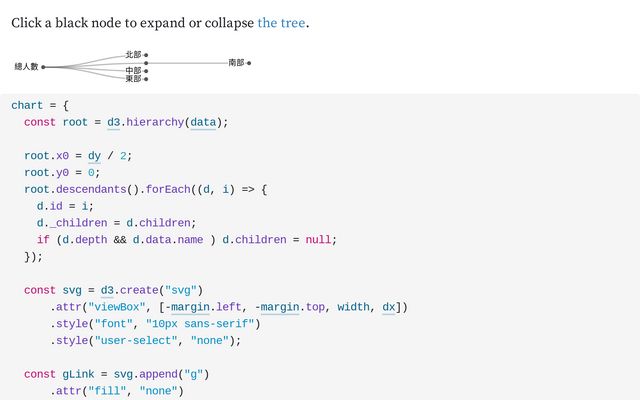
Task: Collapse the 總人數 root node
Action: [x=43, y=67]
